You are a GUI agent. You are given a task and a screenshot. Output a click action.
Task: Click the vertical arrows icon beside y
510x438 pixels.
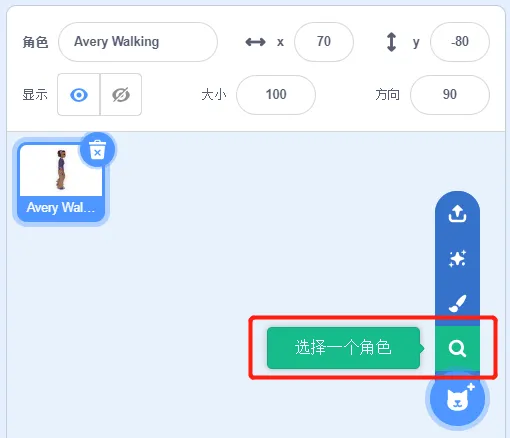pyautogui.click(x=392, y=42)
